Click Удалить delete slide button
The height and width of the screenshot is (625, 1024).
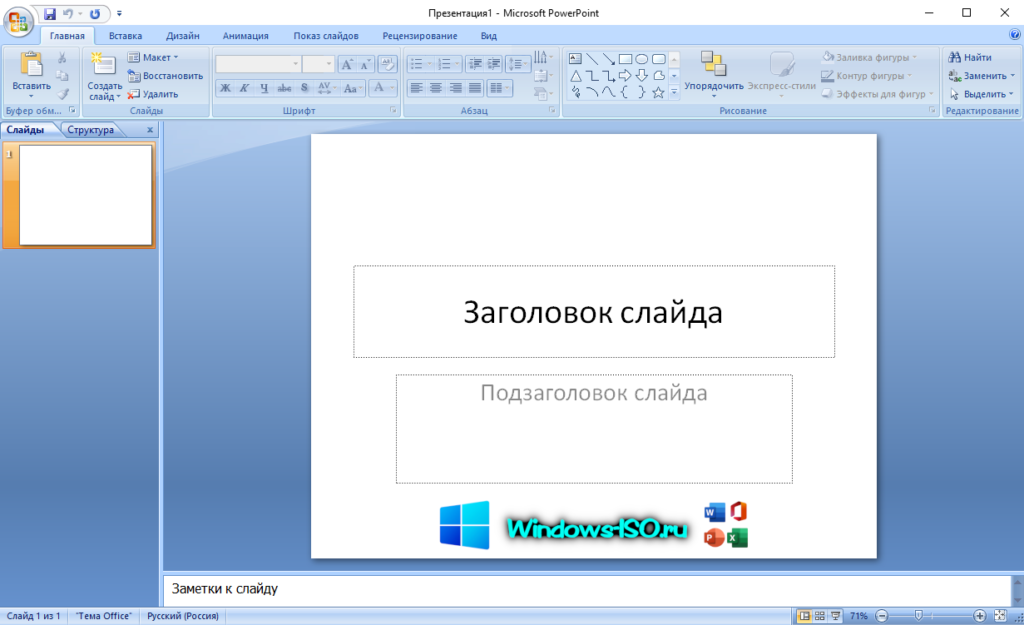click(x=153, y=94)
